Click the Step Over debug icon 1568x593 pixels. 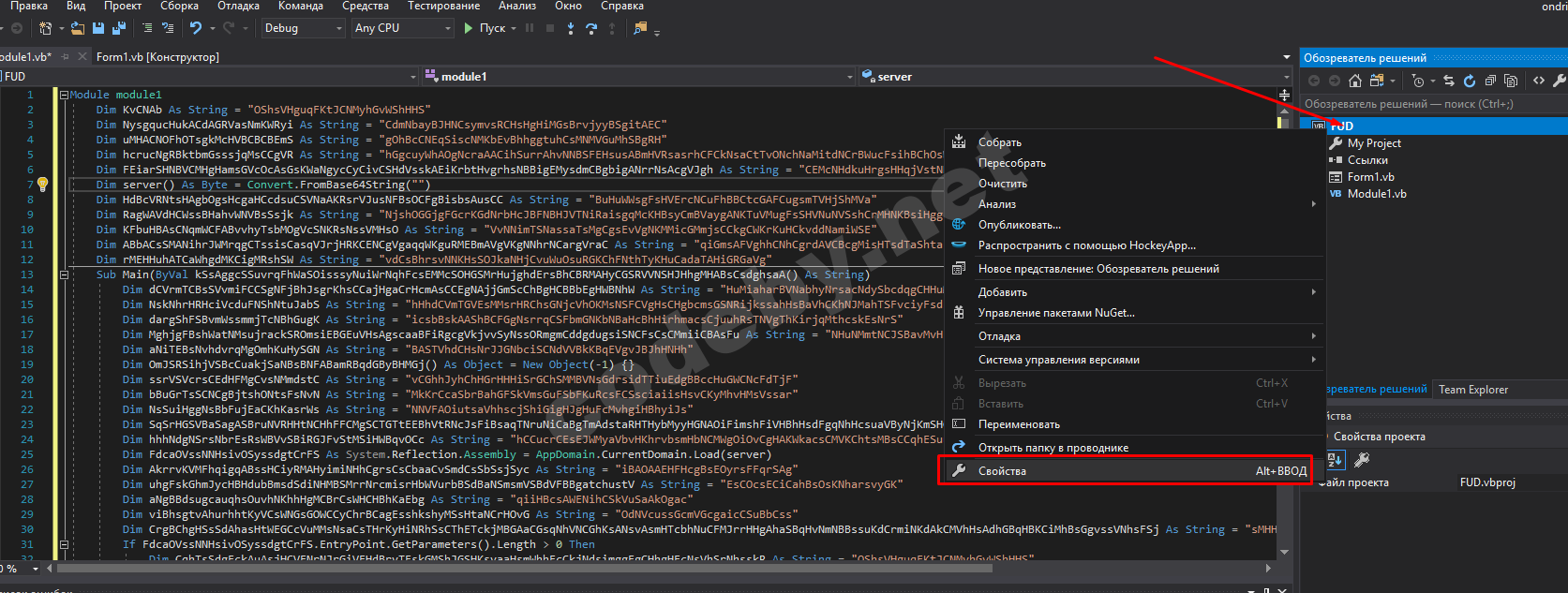591,28
